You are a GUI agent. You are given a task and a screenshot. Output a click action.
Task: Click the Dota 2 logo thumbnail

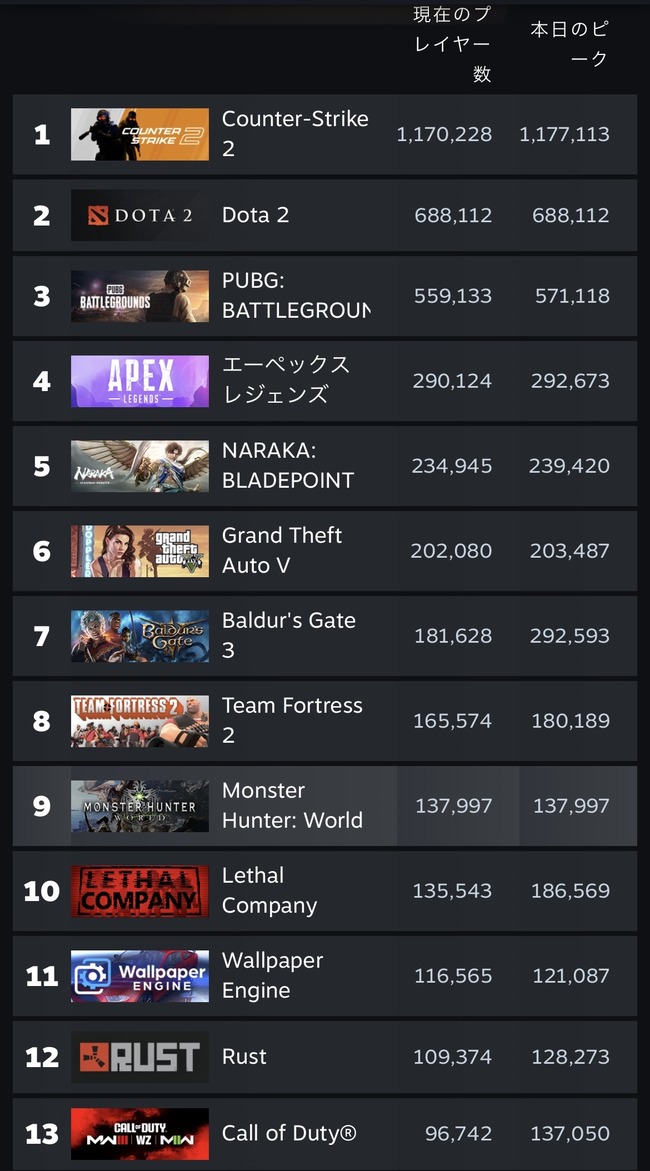[x=140, y=215]
